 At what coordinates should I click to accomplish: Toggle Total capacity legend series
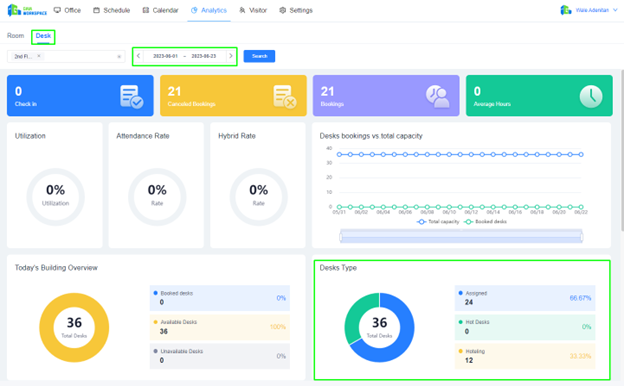pyautogui.click(x=438, y=222)
